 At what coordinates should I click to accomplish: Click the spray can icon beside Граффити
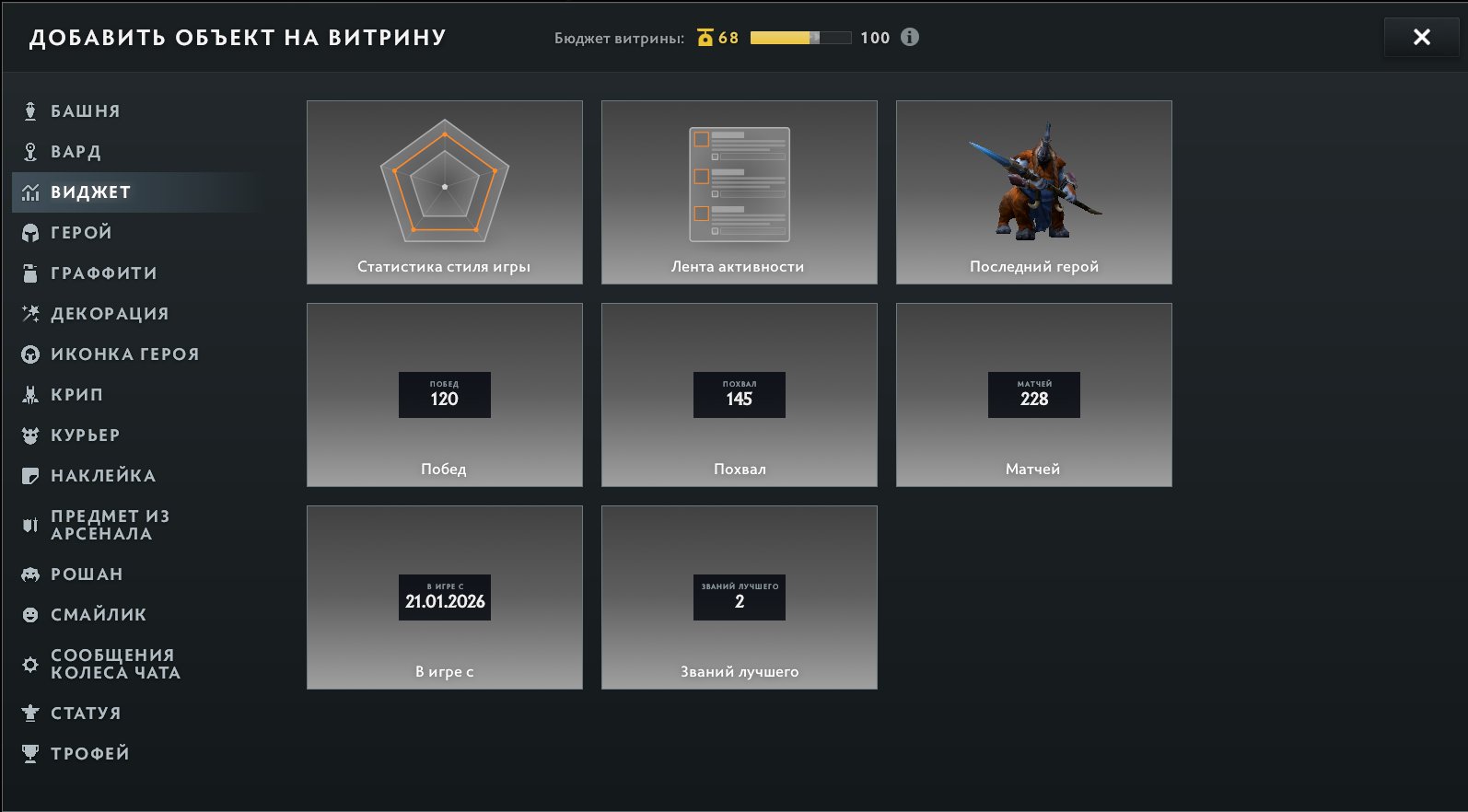tap(30, 273)
